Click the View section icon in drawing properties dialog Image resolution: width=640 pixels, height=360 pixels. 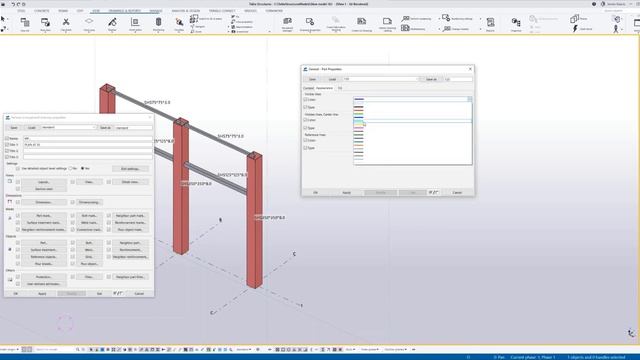pyautogui.click(x=10, y=181)
